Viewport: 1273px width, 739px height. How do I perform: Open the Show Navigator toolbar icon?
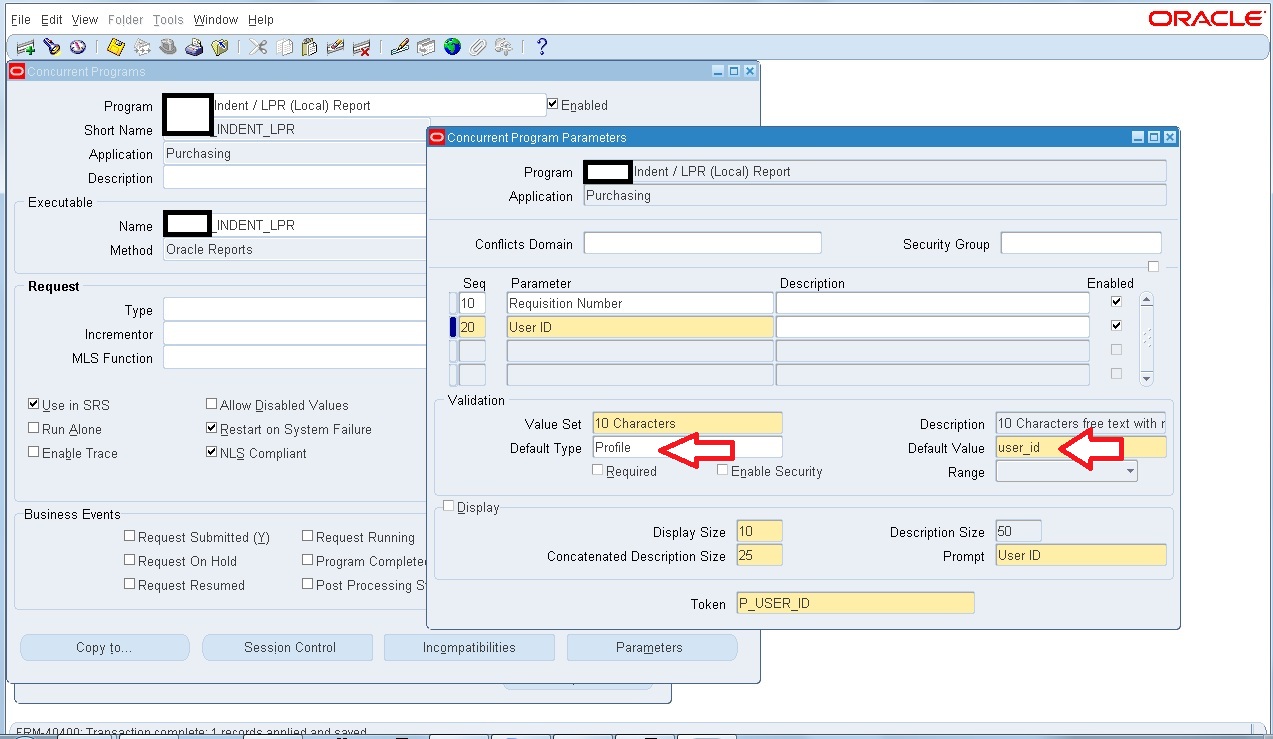(77, 46)
